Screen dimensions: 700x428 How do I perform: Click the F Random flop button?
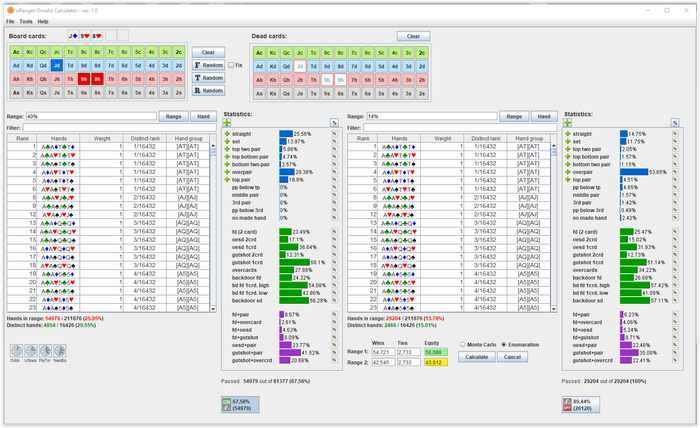coord(208,65)
